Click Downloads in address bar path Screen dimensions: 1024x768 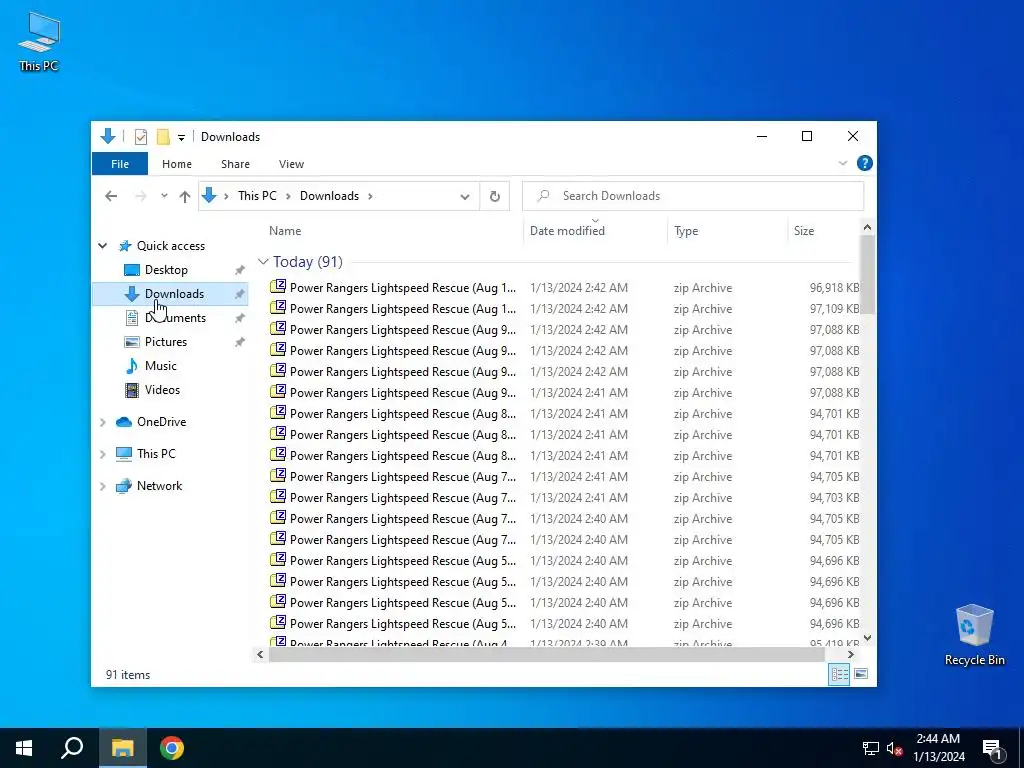coord(329,196)
